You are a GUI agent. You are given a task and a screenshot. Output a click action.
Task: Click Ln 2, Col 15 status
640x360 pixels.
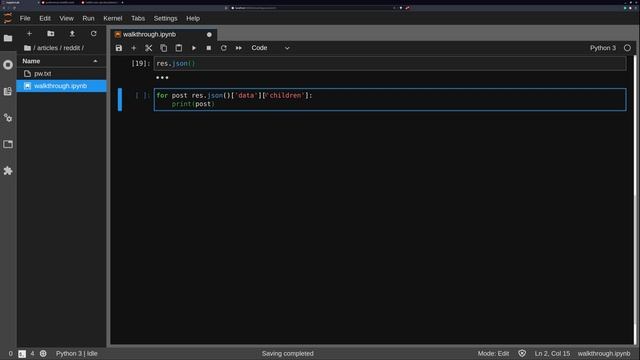tap(552, 353)
